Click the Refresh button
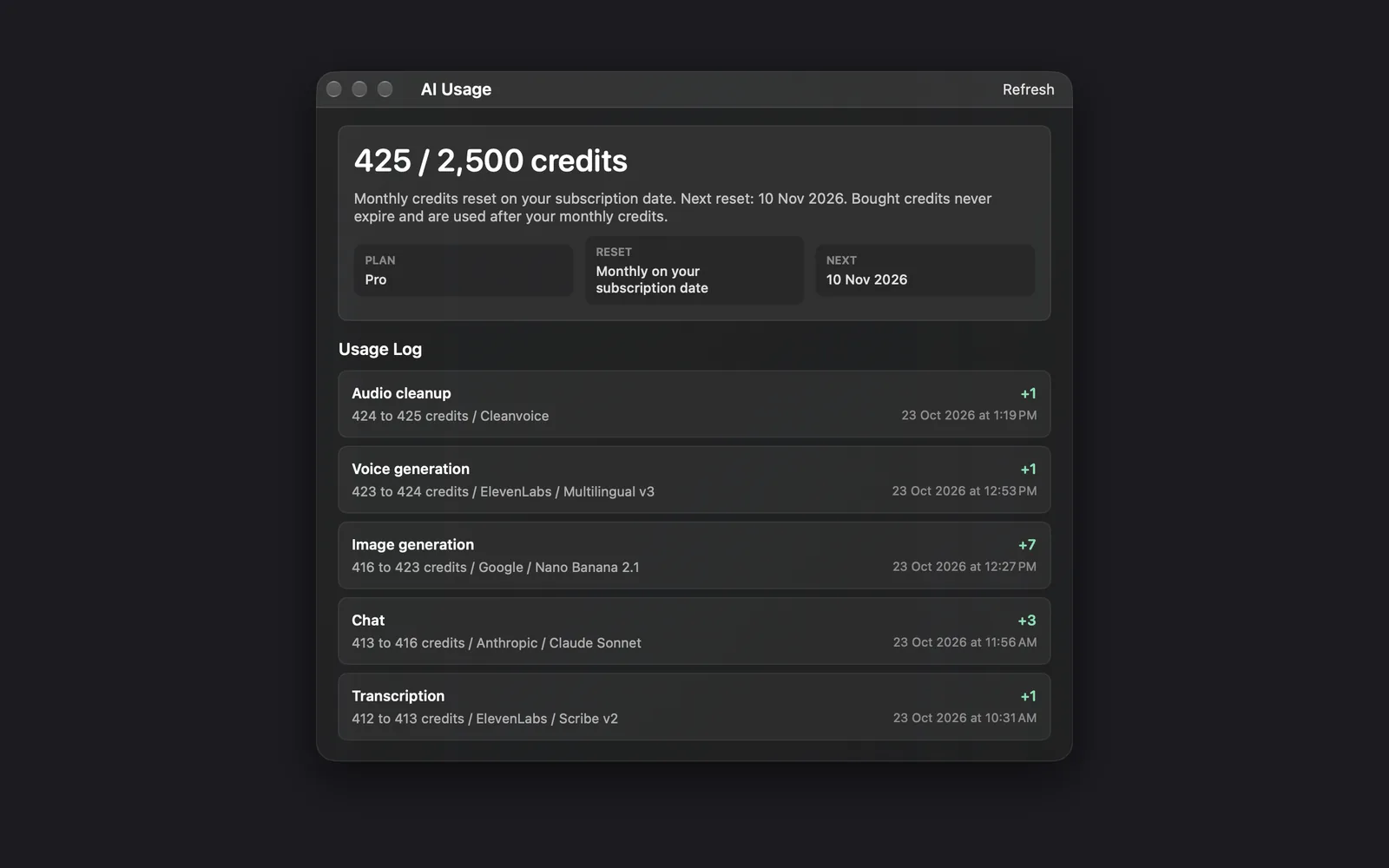 (x=1028, y=89)
